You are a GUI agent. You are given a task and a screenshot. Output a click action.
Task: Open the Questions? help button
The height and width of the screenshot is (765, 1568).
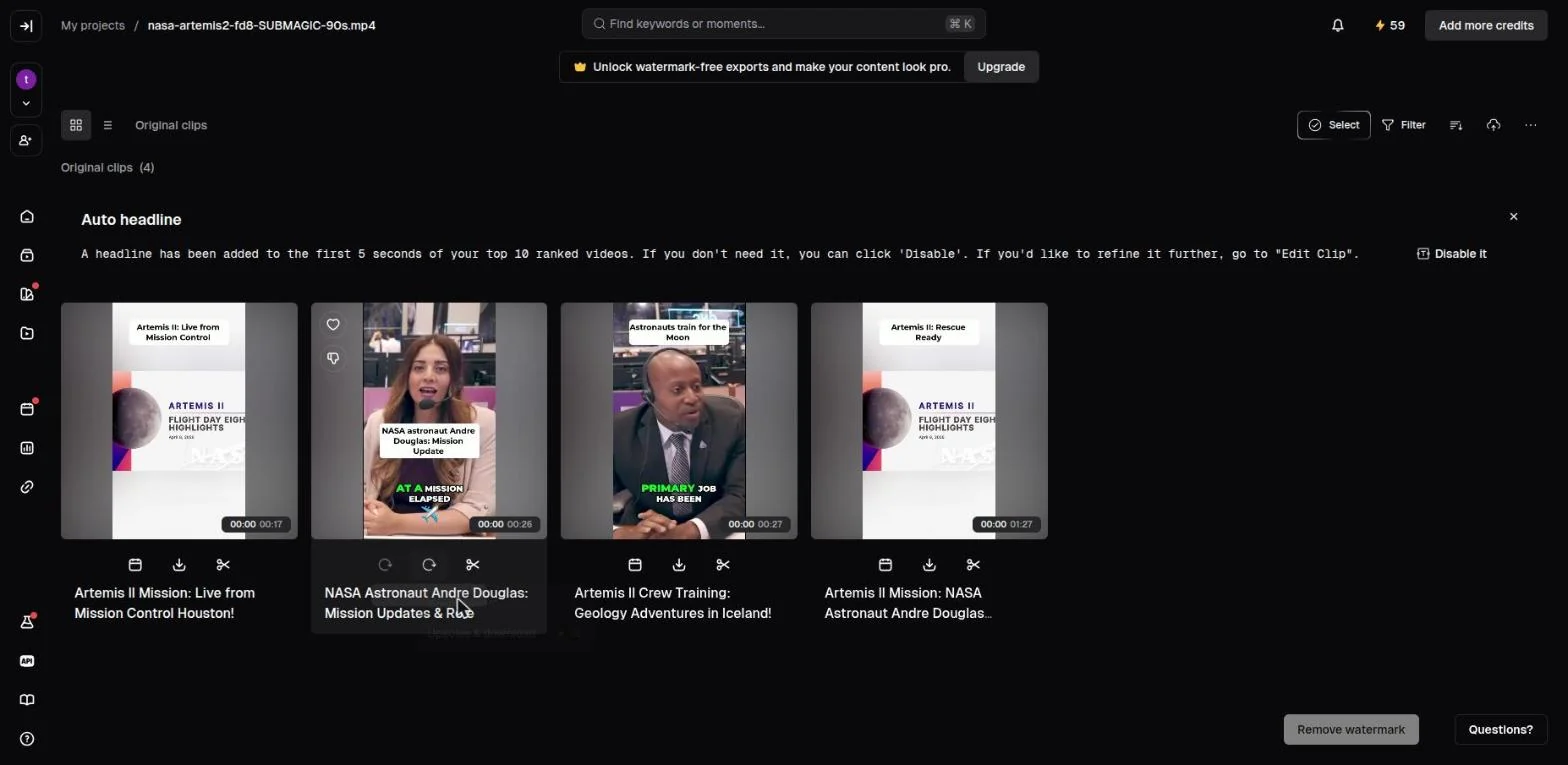[x=1501, y=730]
